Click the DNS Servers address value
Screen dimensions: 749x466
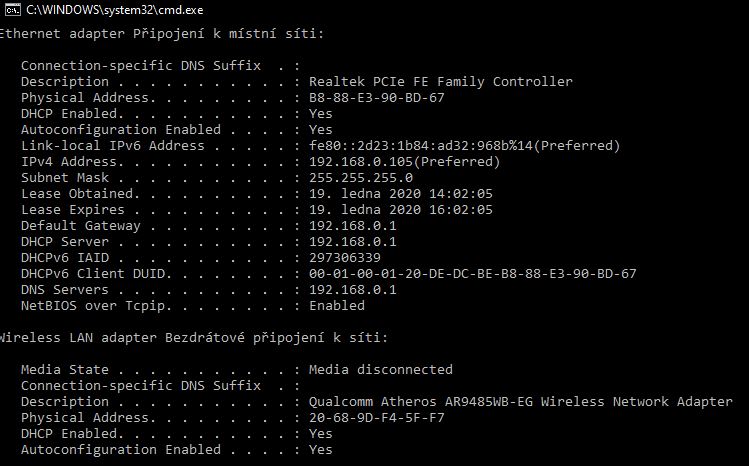[353, 290]
